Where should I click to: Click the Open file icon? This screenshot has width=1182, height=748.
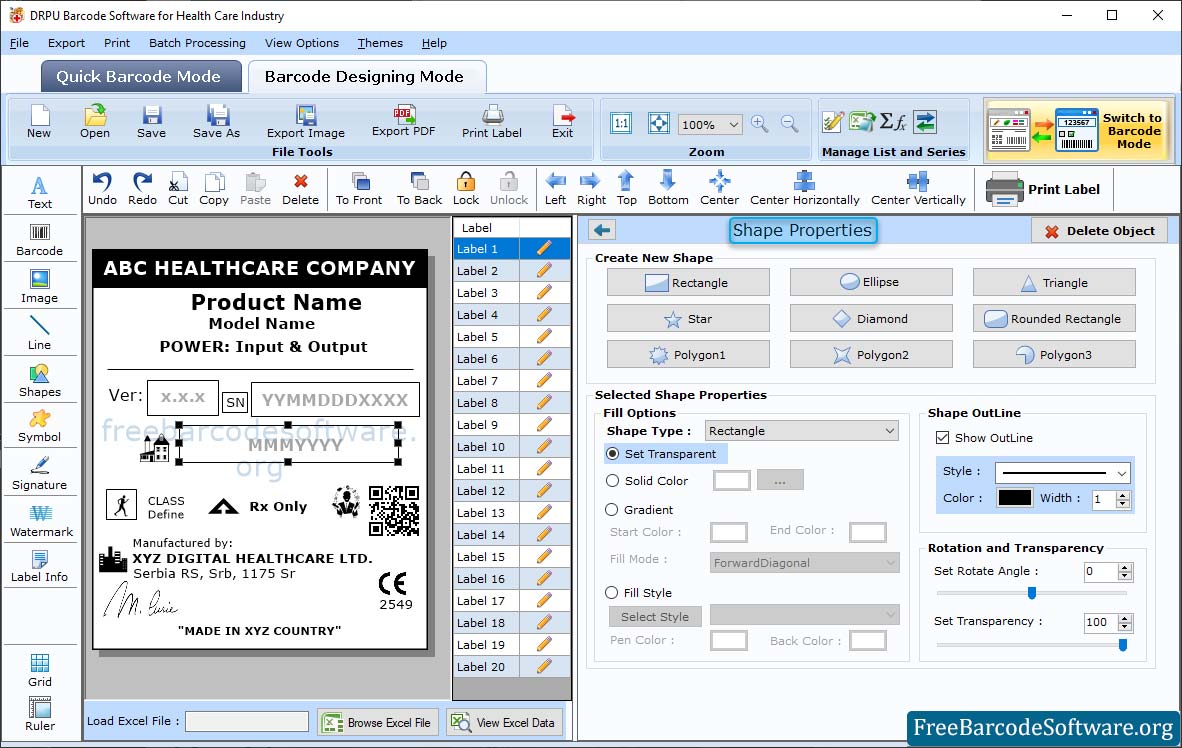click(x=95, y=121)
